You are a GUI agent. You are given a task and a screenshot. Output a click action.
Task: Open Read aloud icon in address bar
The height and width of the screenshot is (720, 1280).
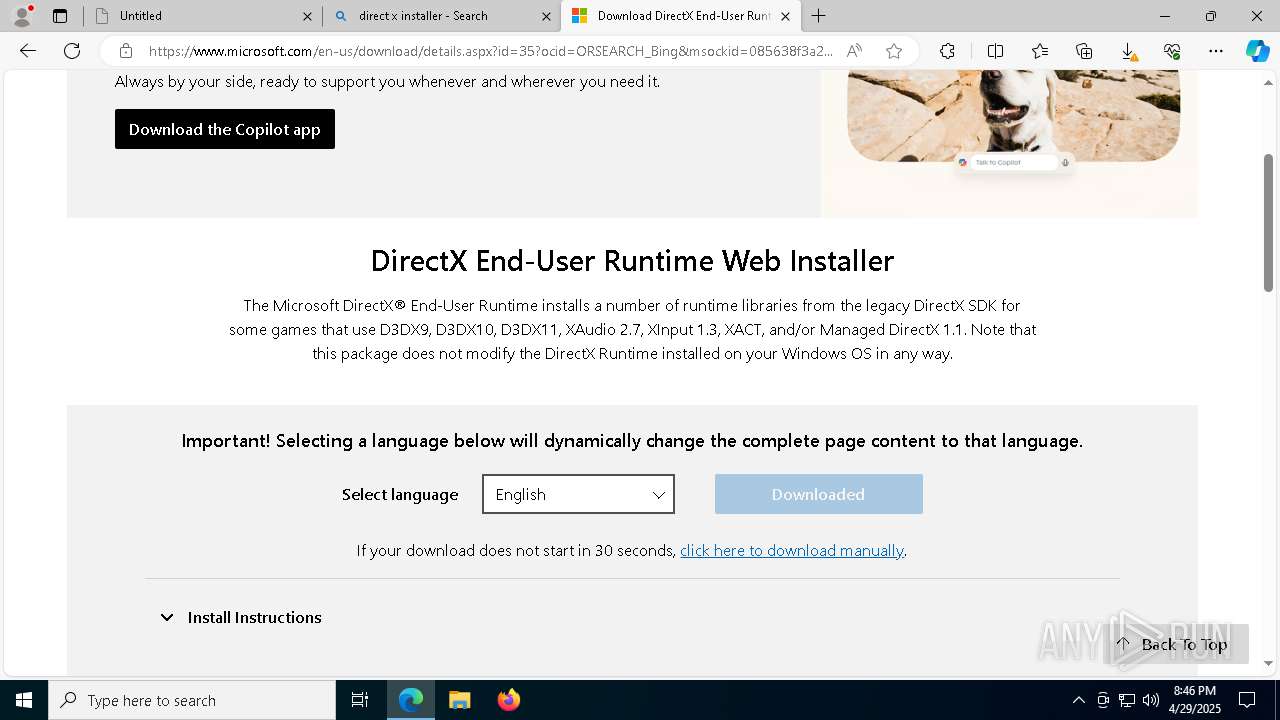[854, 51]
